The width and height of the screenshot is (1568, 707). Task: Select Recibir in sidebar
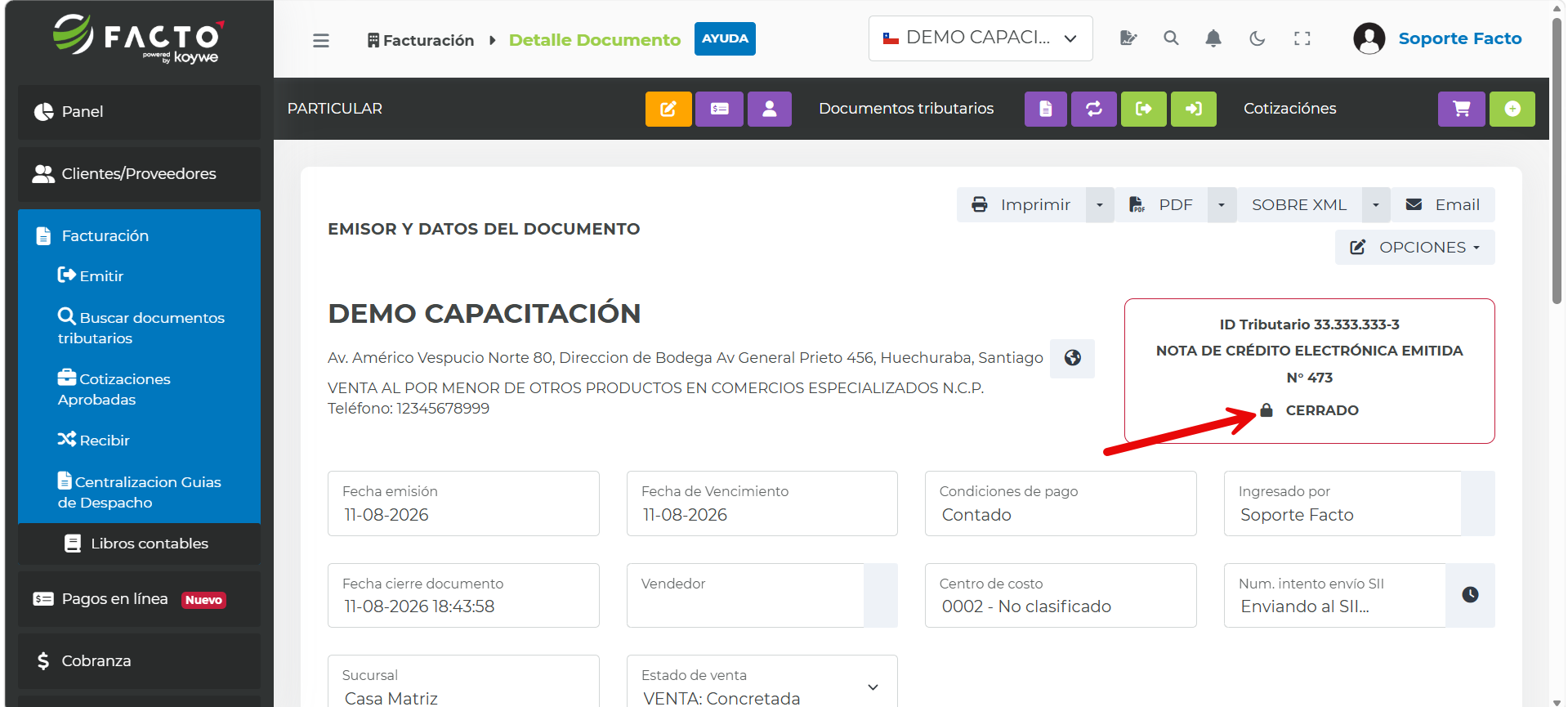(94, 441)
